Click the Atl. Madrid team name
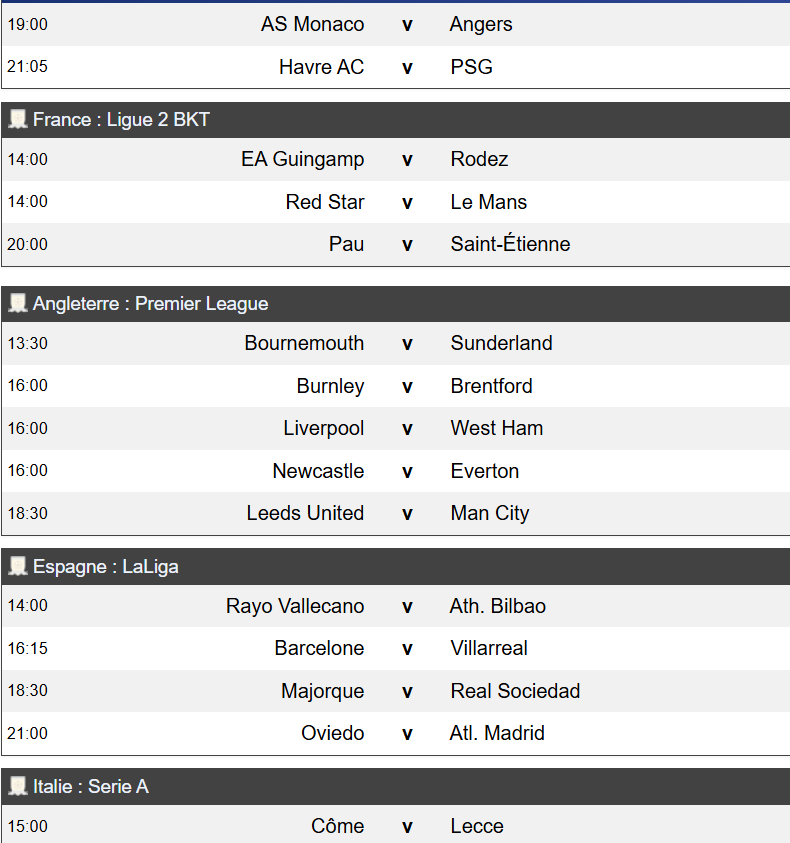This screenshot has height=843, width=790. (497, 734)
